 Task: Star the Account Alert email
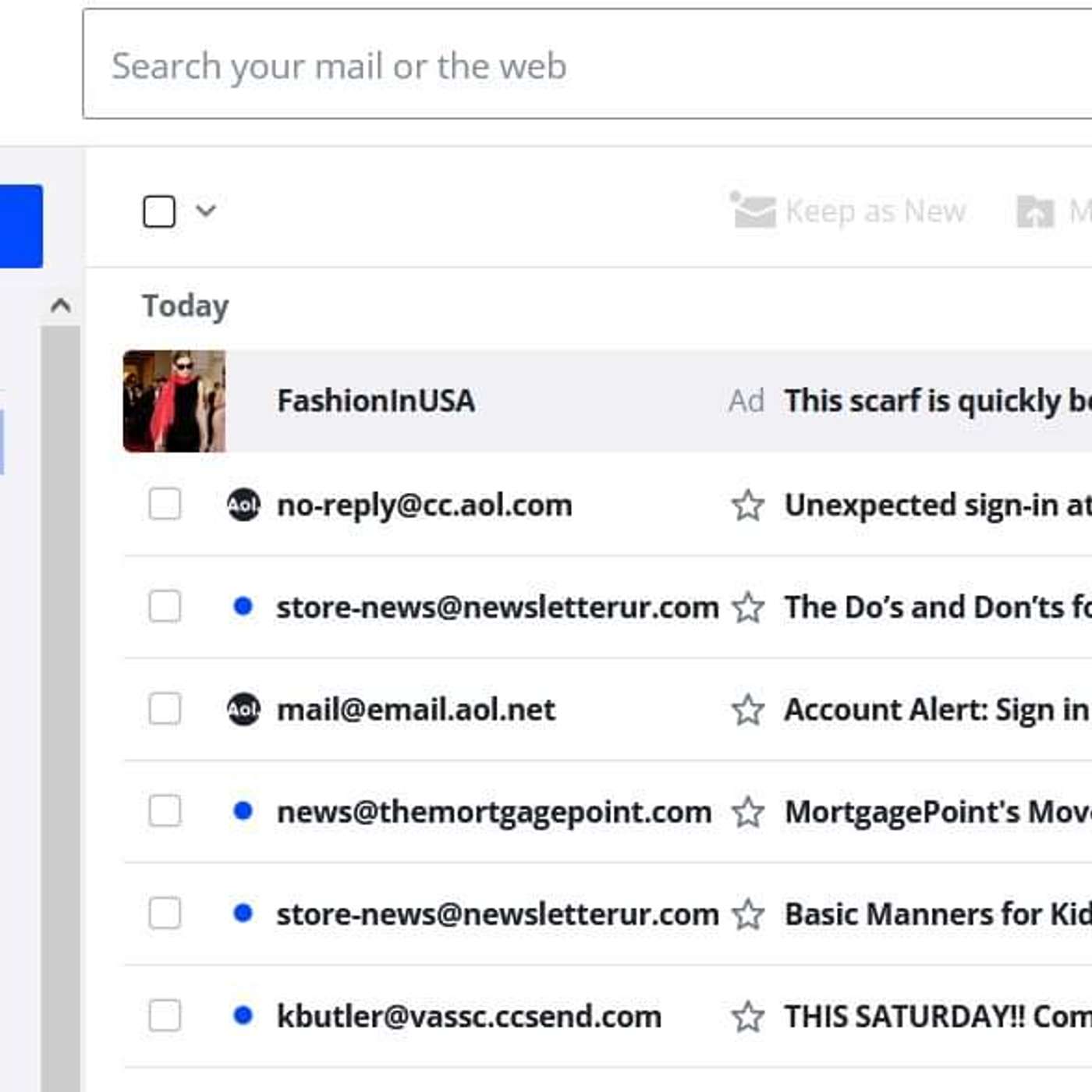[x=747, y=710]
